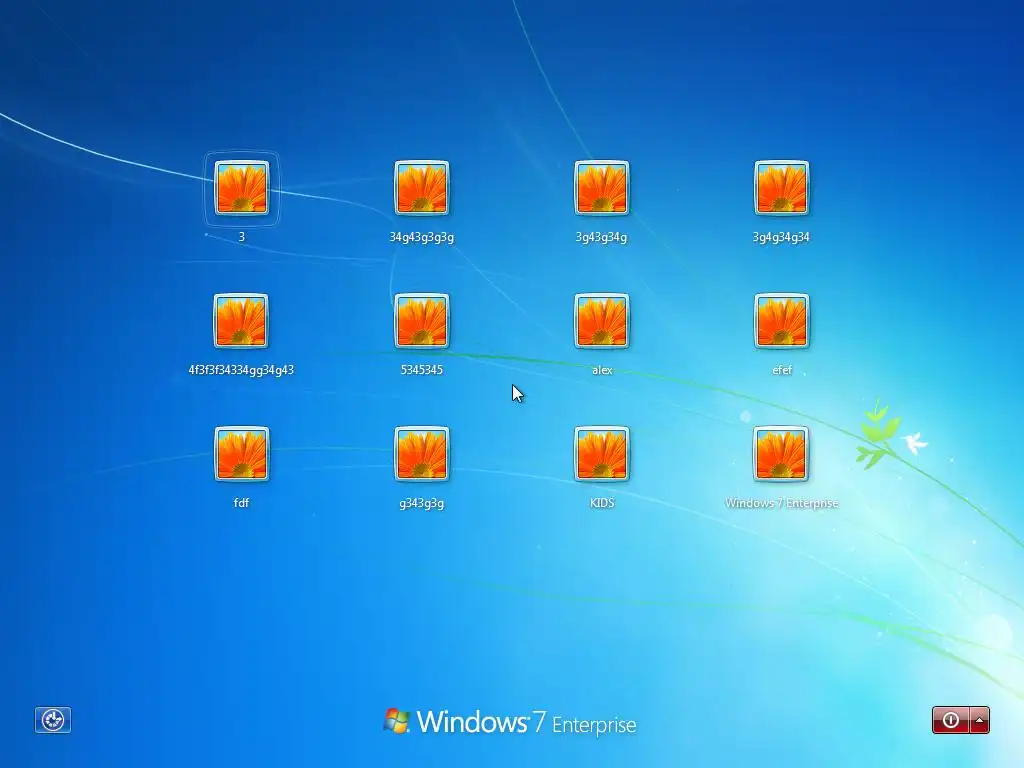Open the 4f3f3f34334gg34g43 account picture
Viewport: 1024px width, 768px height.
point(241,321)
